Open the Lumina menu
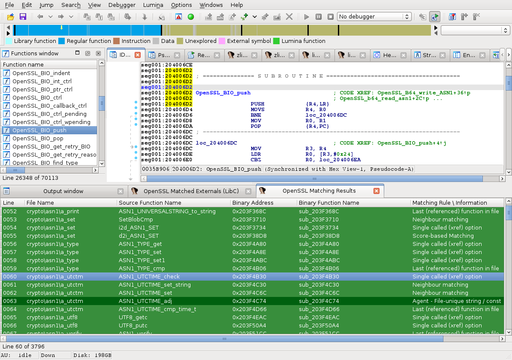Image resolution: width=512 pixels, height=360 pixels. (153, 5)
